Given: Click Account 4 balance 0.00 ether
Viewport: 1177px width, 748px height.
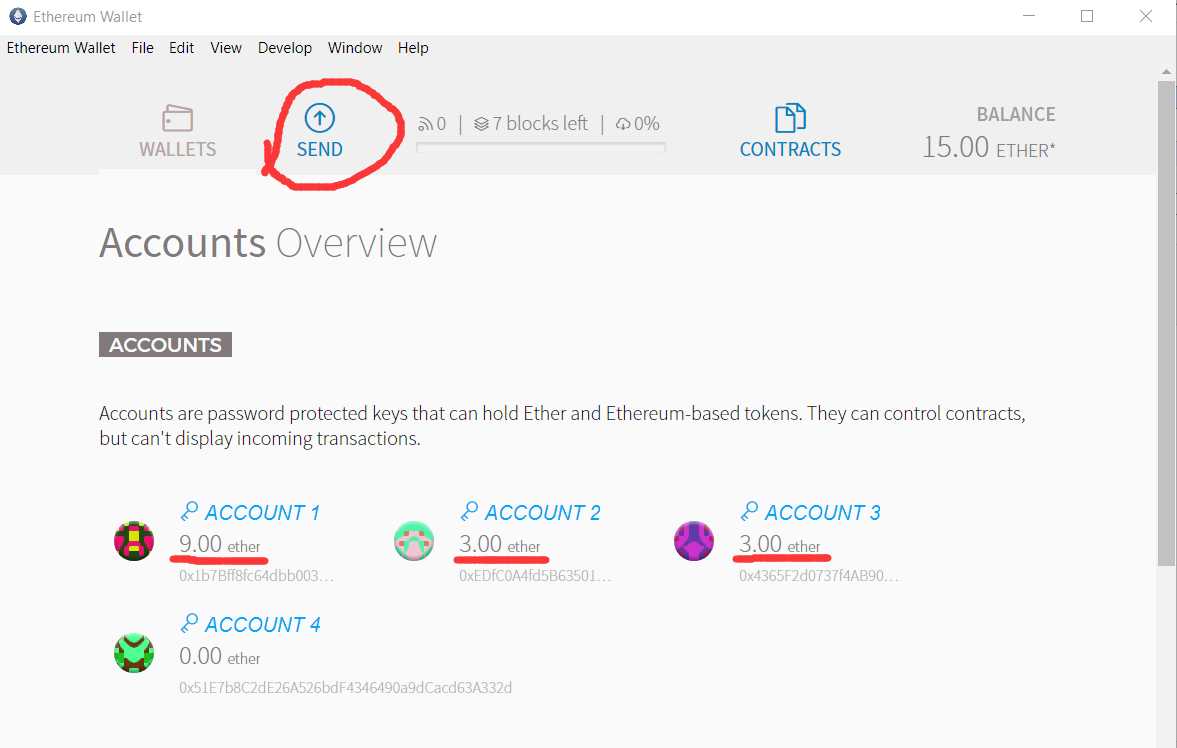Looking at the screenshot, I should point(219,656).
